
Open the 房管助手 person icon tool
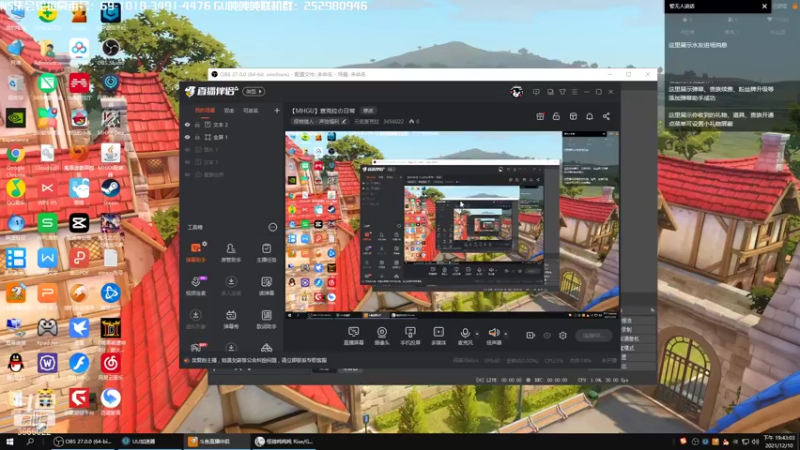tap(231, 252)
